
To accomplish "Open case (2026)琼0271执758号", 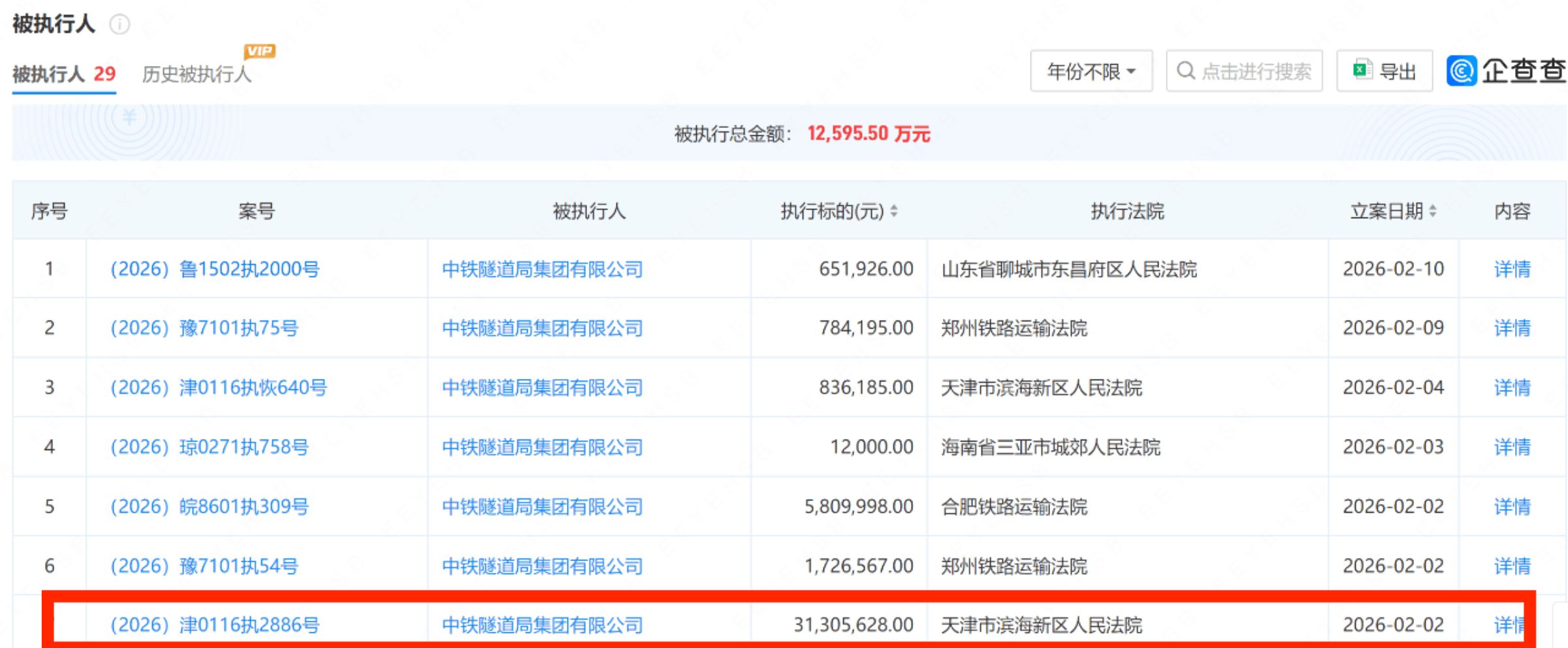I will coord(210,447).
